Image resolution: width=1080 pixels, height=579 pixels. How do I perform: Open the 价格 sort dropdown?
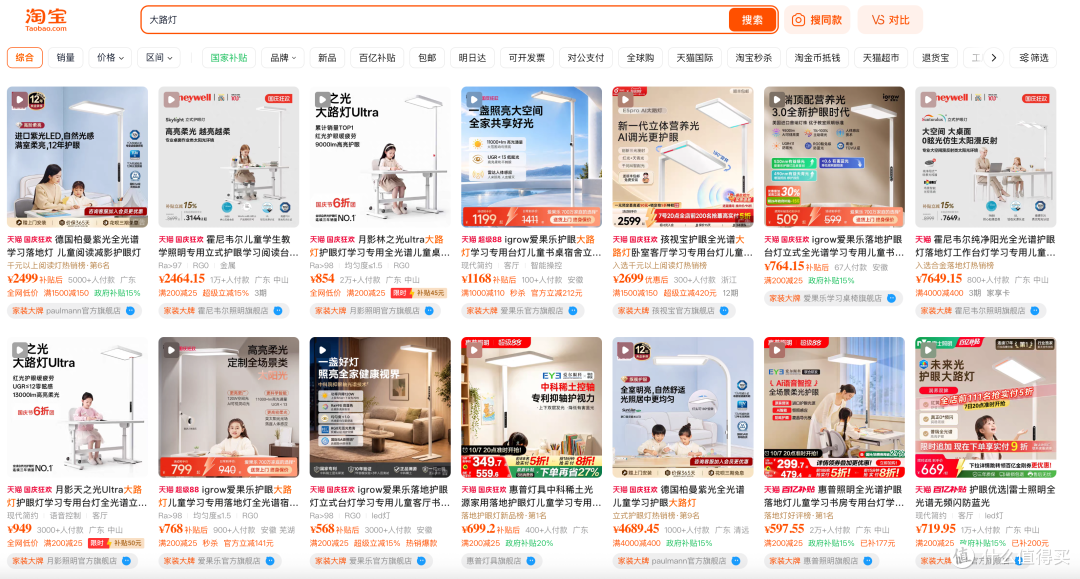click(110, 58)
